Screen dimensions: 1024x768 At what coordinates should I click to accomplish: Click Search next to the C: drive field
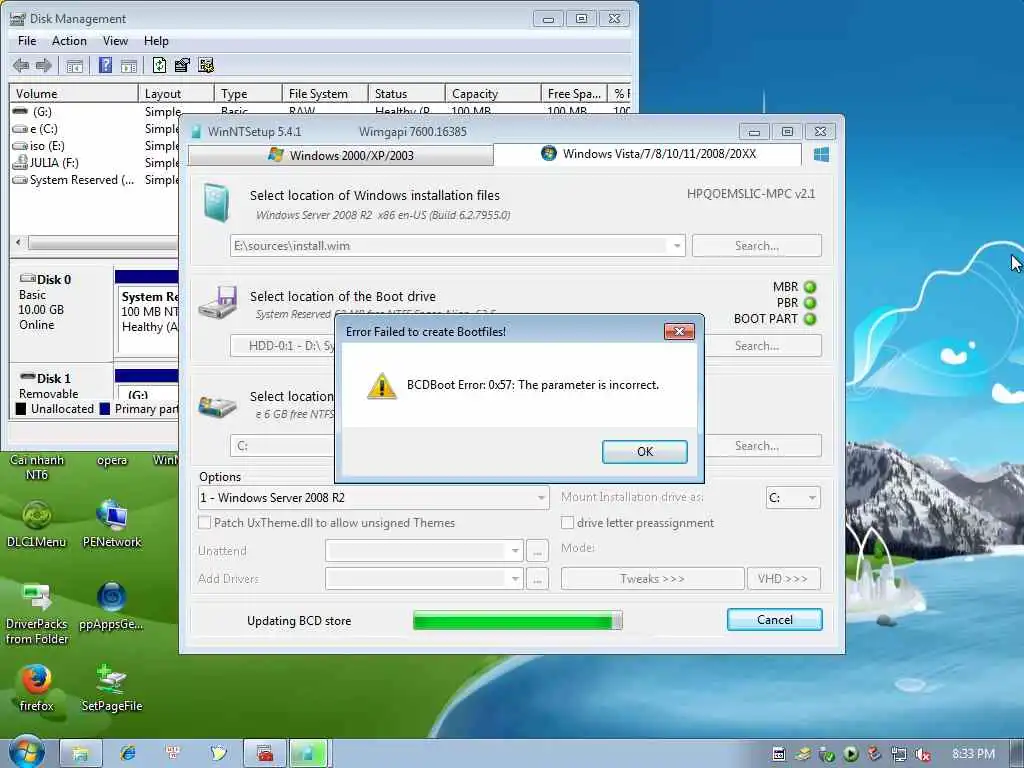[x=757, y=446]
